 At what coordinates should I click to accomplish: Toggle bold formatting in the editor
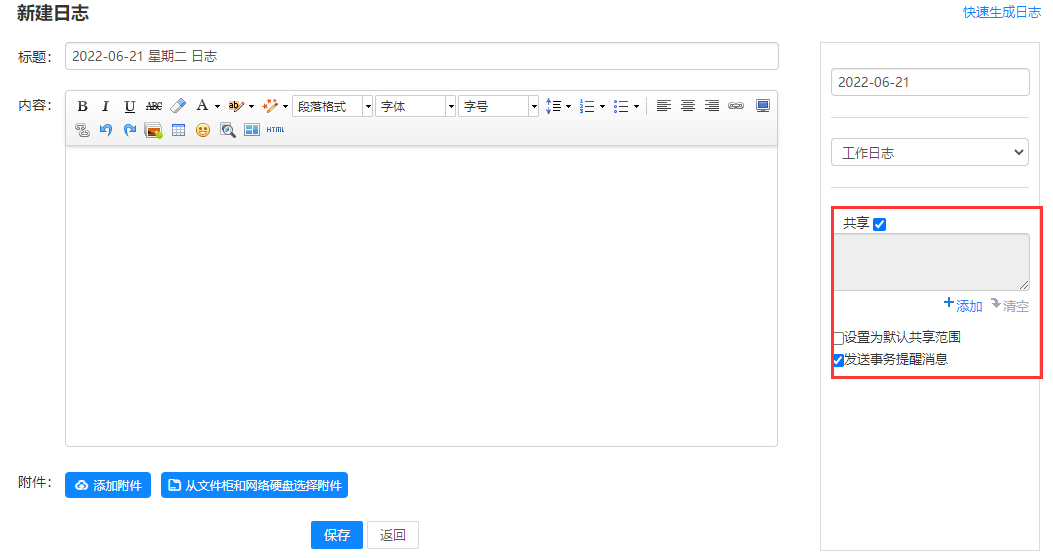83,106
